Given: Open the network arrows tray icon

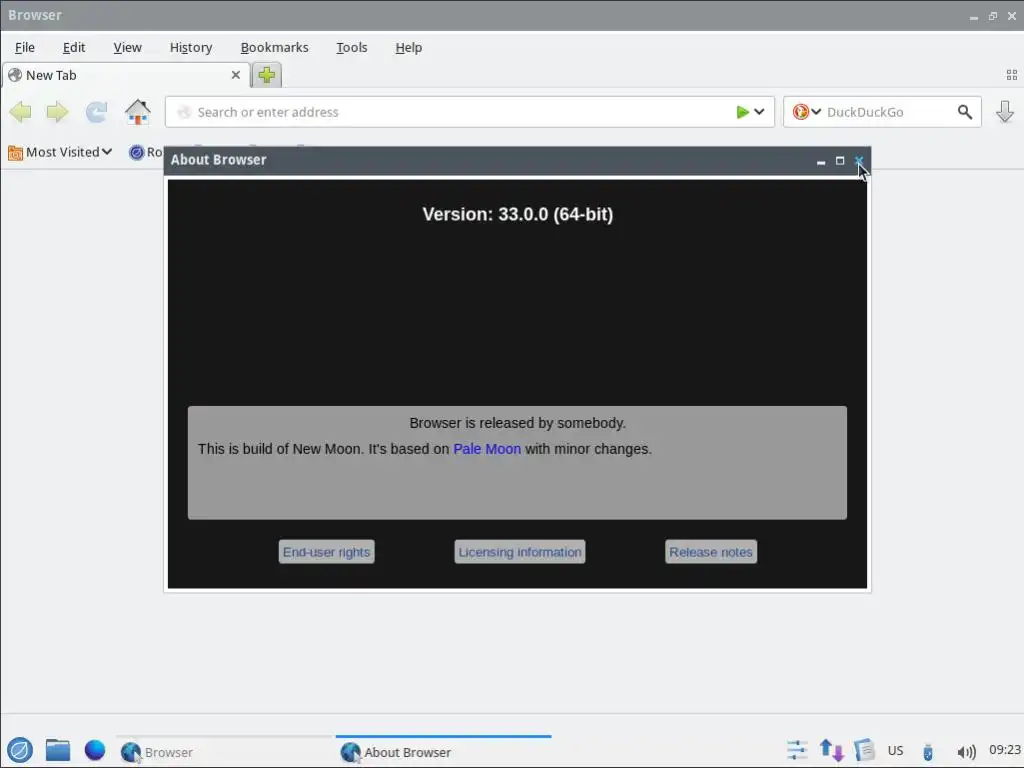Looking at the screenshot, I should pos(831,750).
